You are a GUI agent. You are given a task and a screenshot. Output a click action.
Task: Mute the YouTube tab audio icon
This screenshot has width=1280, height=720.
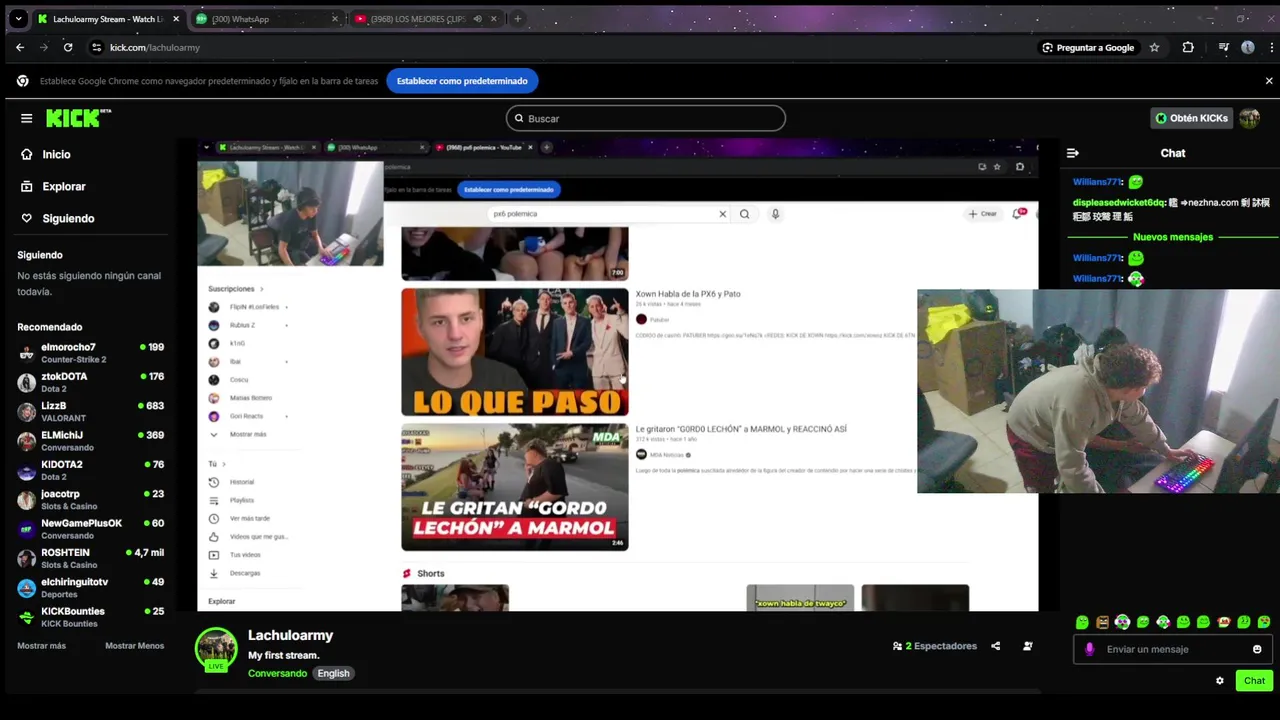pos(477,19)
